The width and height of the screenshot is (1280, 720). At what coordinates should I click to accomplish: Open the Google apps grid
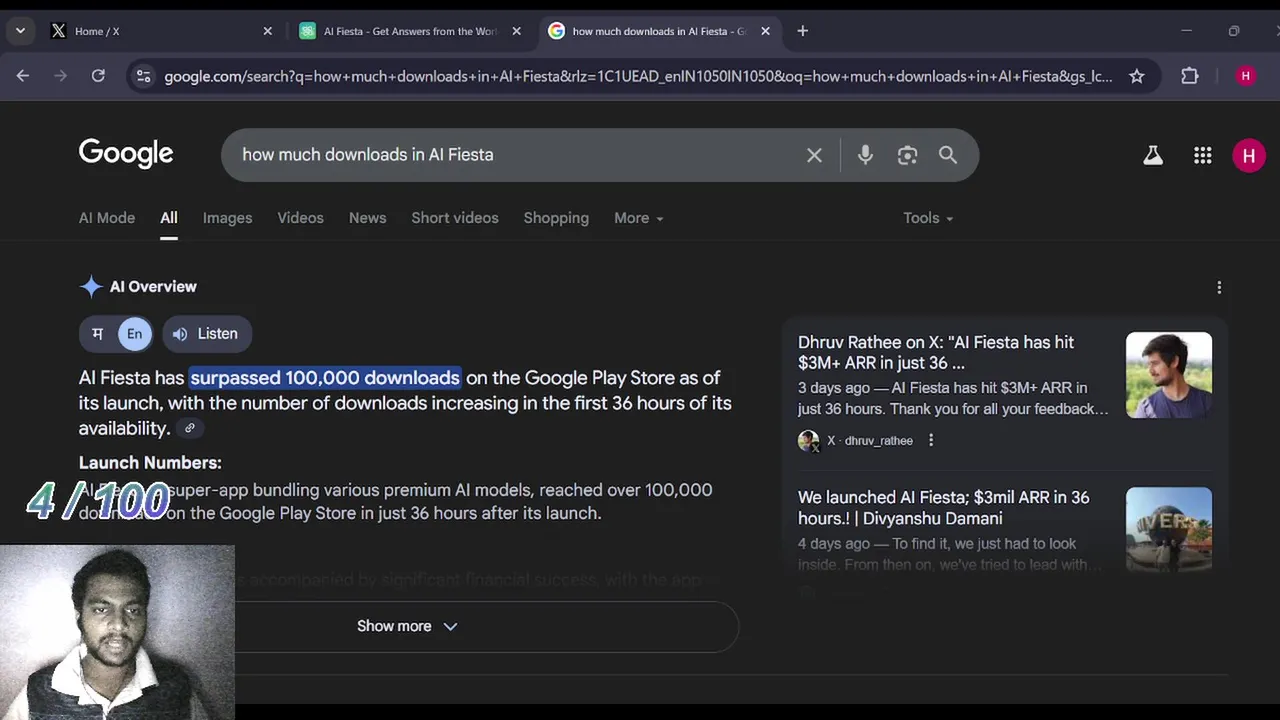click(x=1203, y=155)
